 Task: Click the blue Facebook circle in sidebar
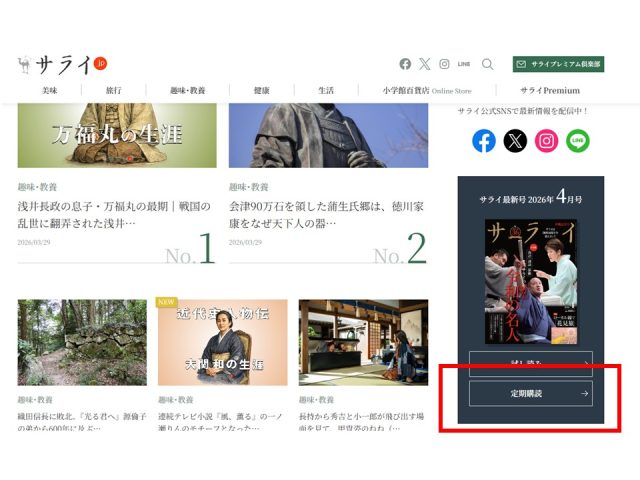click(484, 141)
